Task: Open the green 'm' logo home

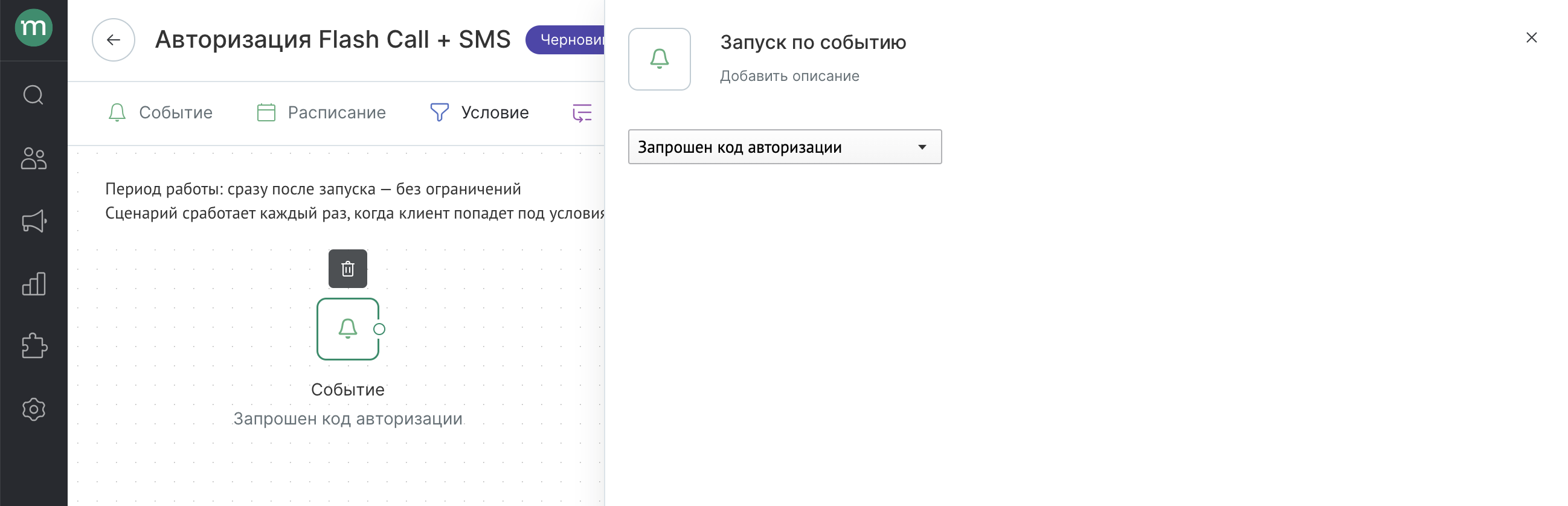Action: pos(33,28)
